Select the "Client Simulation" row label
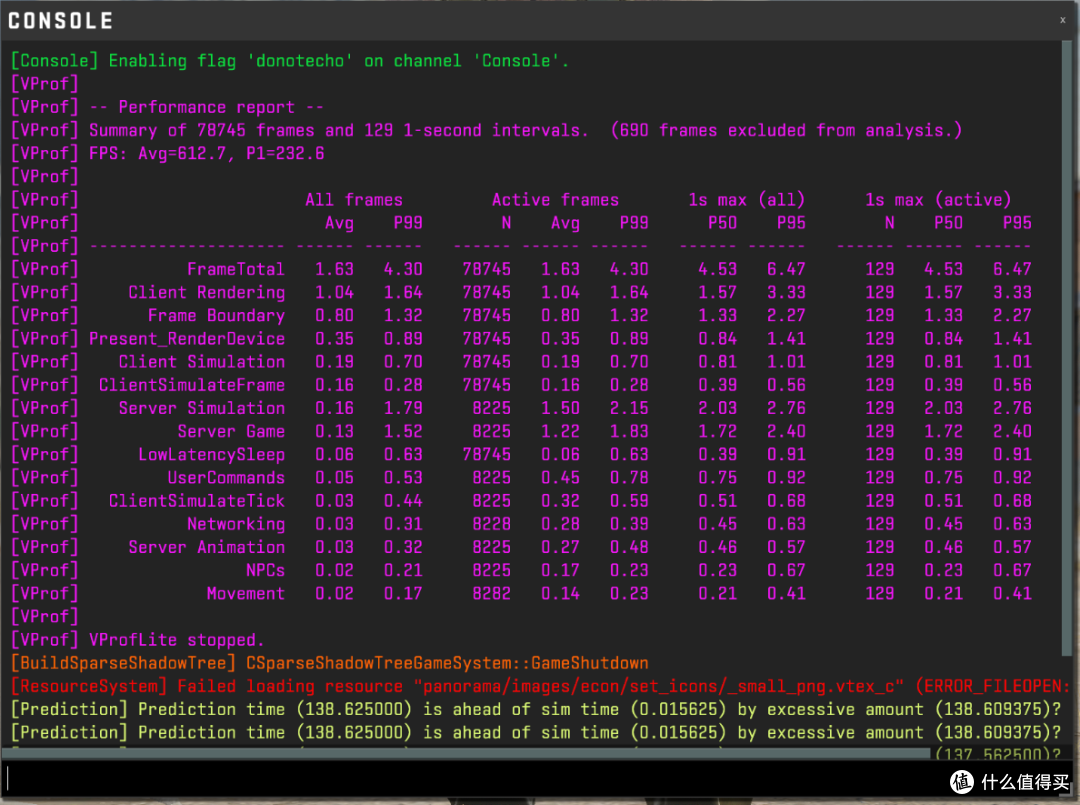This screenshot has height=805, width=1080. pos(202,362)
